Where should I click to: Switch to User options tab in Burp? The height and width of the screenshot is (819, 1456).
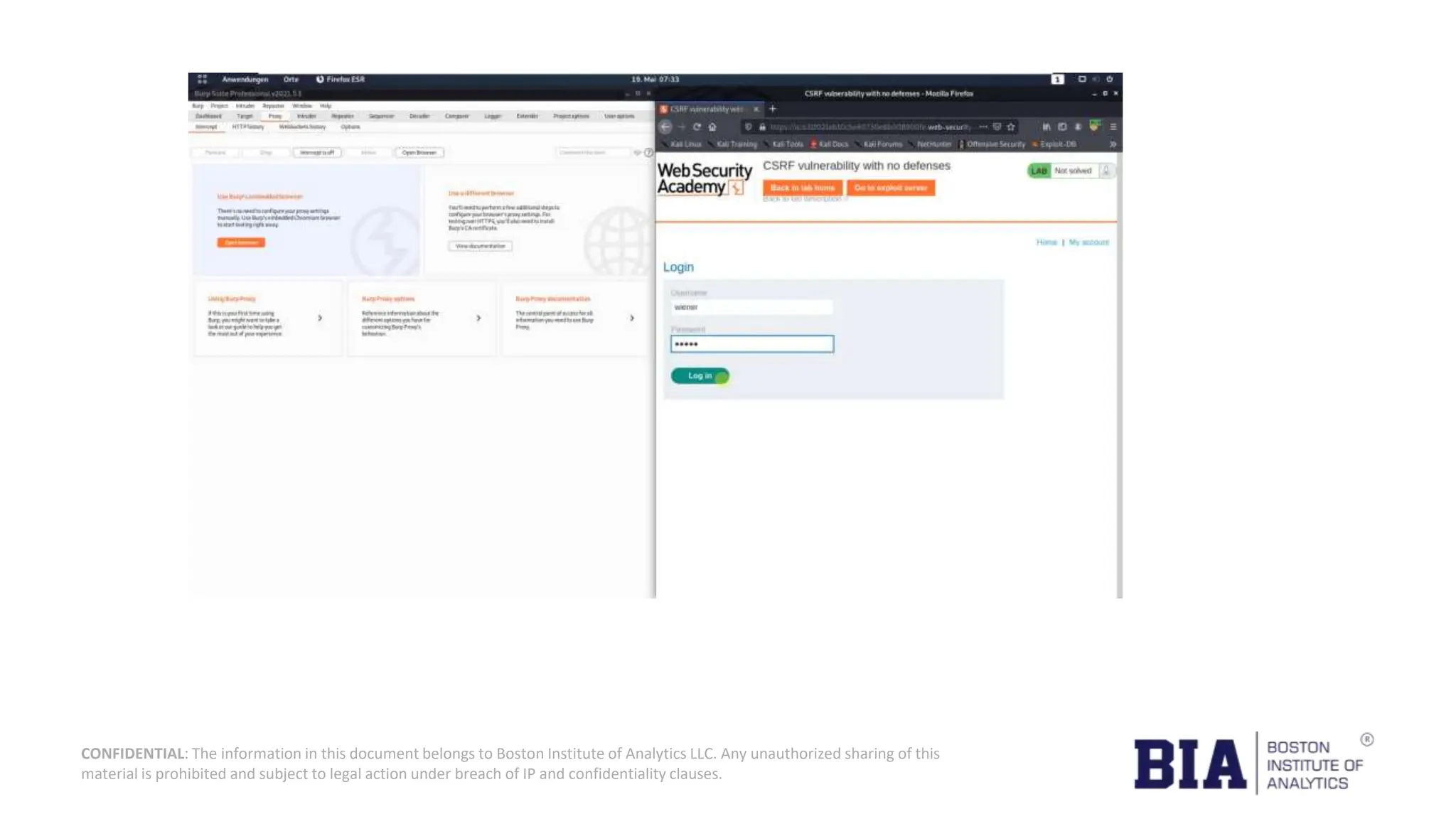point(619,116)
